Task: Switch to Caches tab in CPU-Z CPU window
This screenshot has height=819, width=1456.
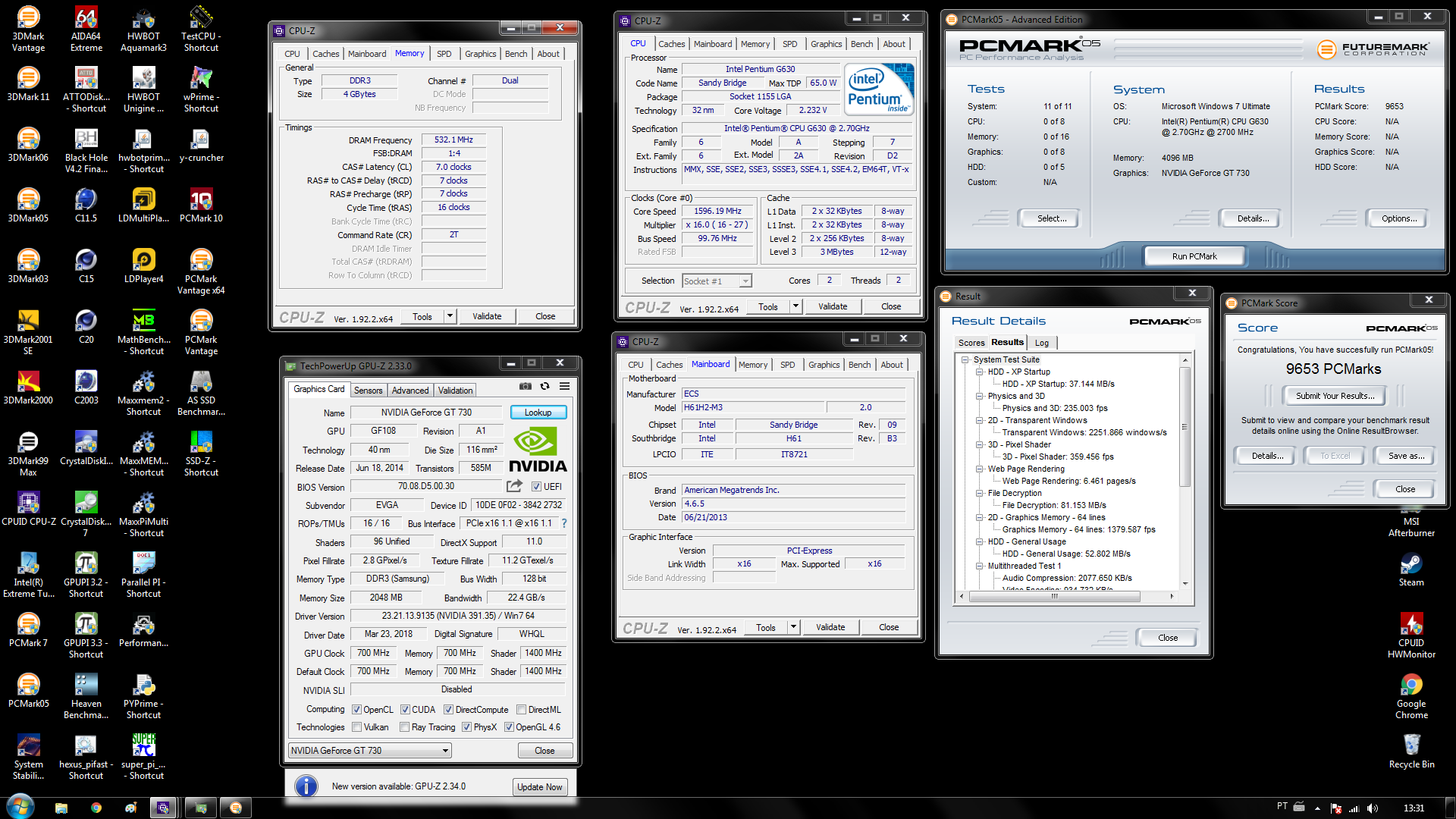Action: coord(671,44)
